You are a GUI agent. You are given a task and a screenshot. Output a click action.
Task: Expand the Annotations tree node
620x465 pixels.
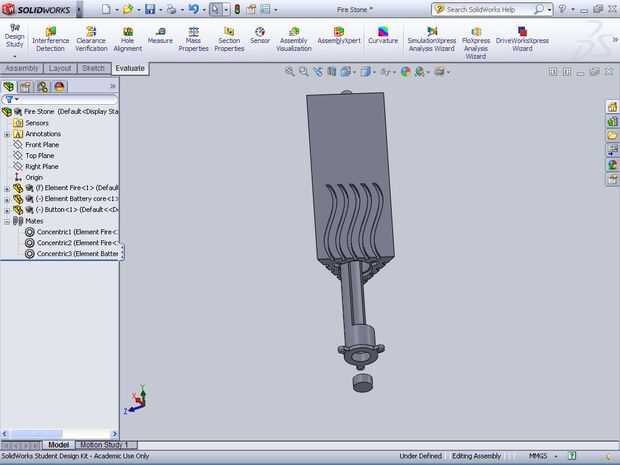(7, 134)
